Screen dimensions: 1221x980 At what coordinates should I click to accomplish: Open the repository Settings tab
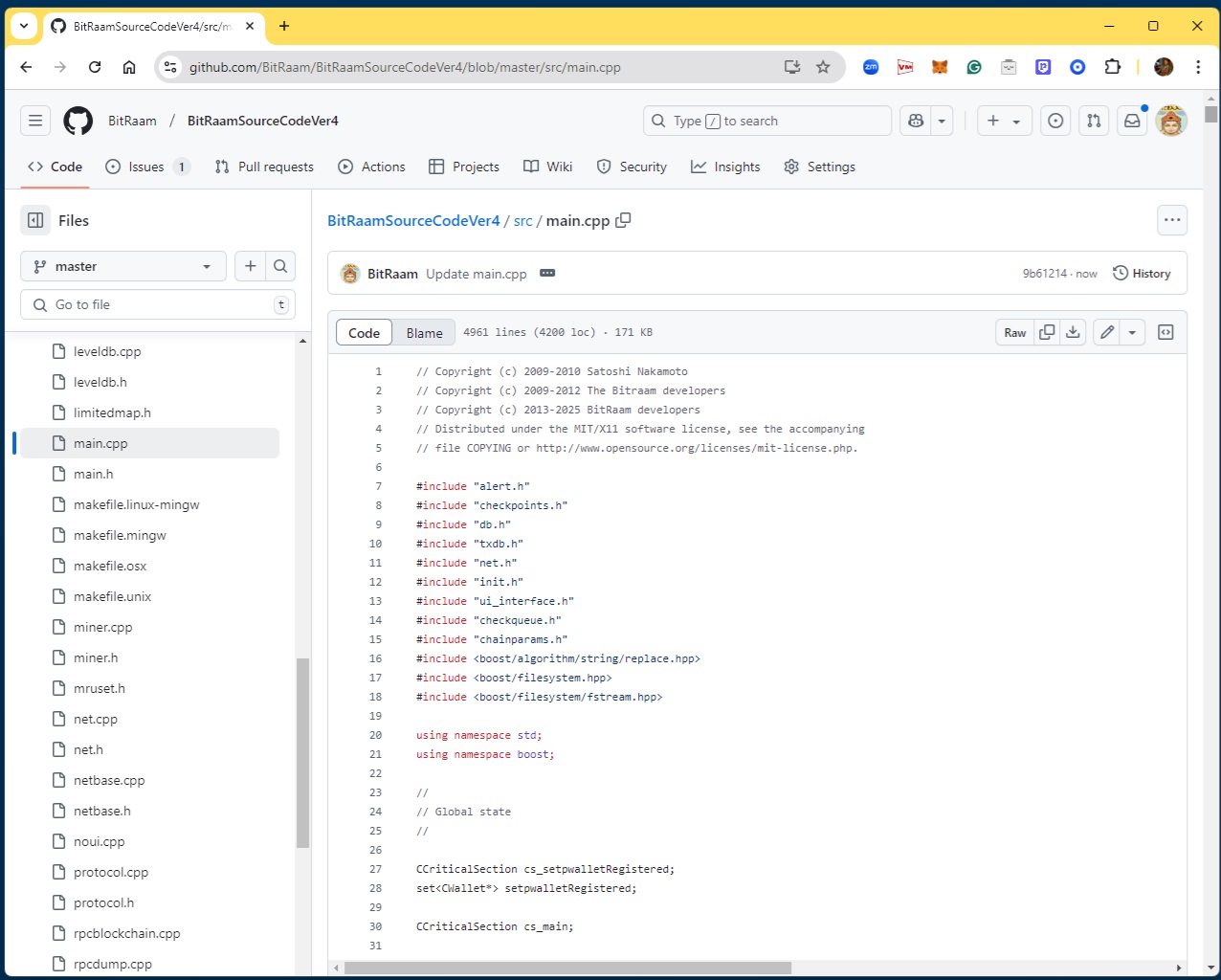tap(820, 167)
